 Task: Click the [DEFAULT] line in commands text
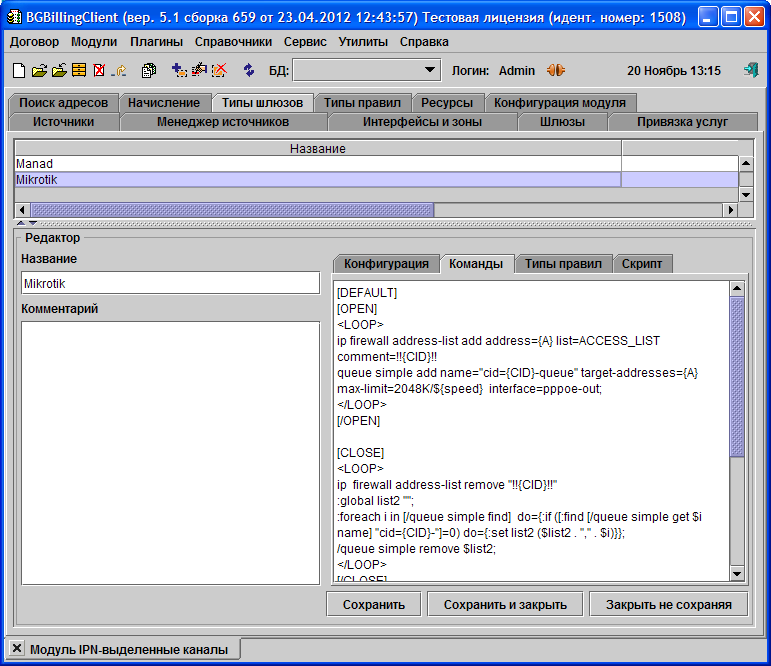point(367,293)
